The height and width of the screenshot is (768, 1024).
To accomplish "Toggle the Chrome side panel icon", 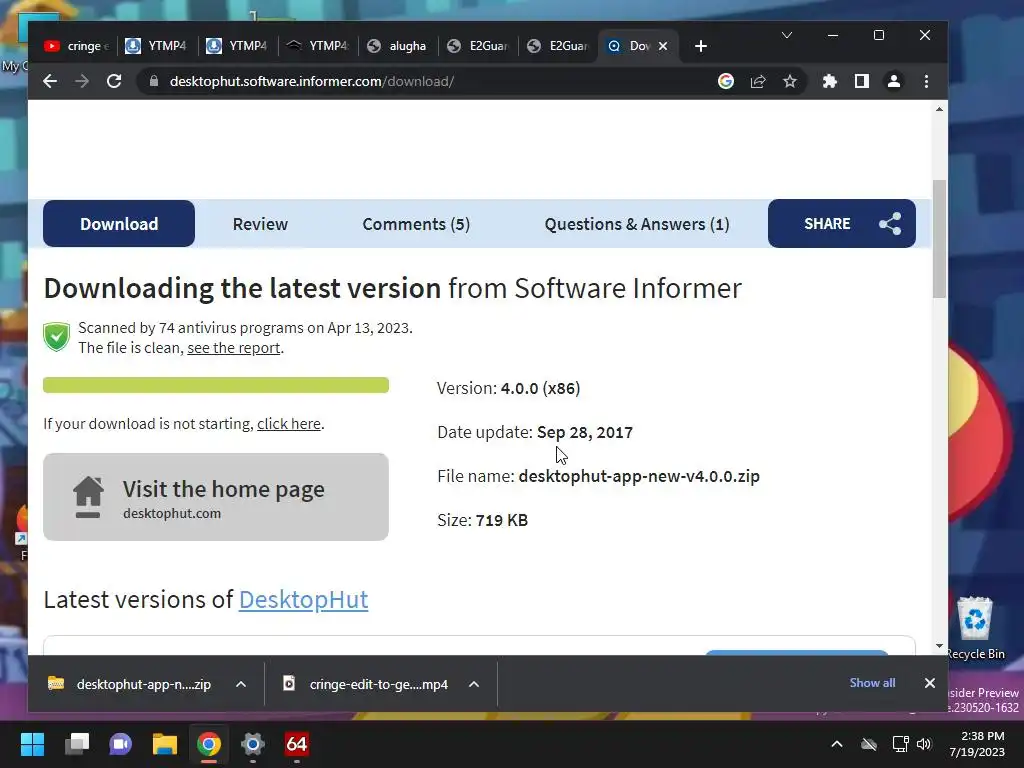I will (x=861, y=82).
